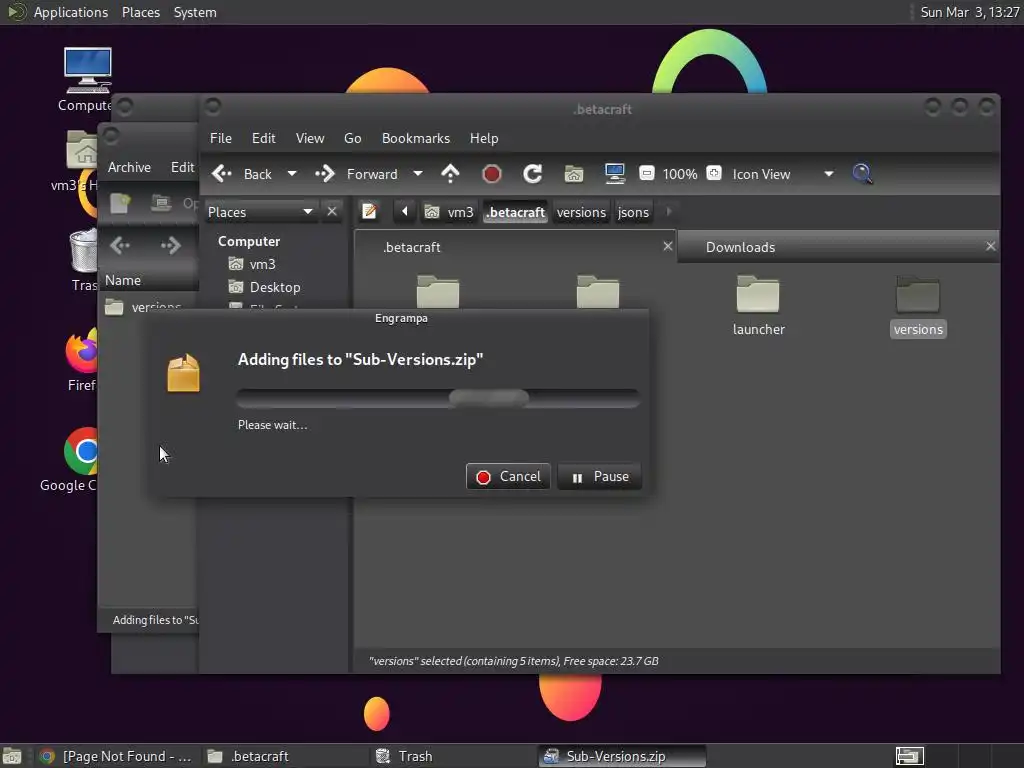The image size is (1024, 768).
Task: Go forward in the Engrampa archive toolbar
Action: (x=171, y=246)
